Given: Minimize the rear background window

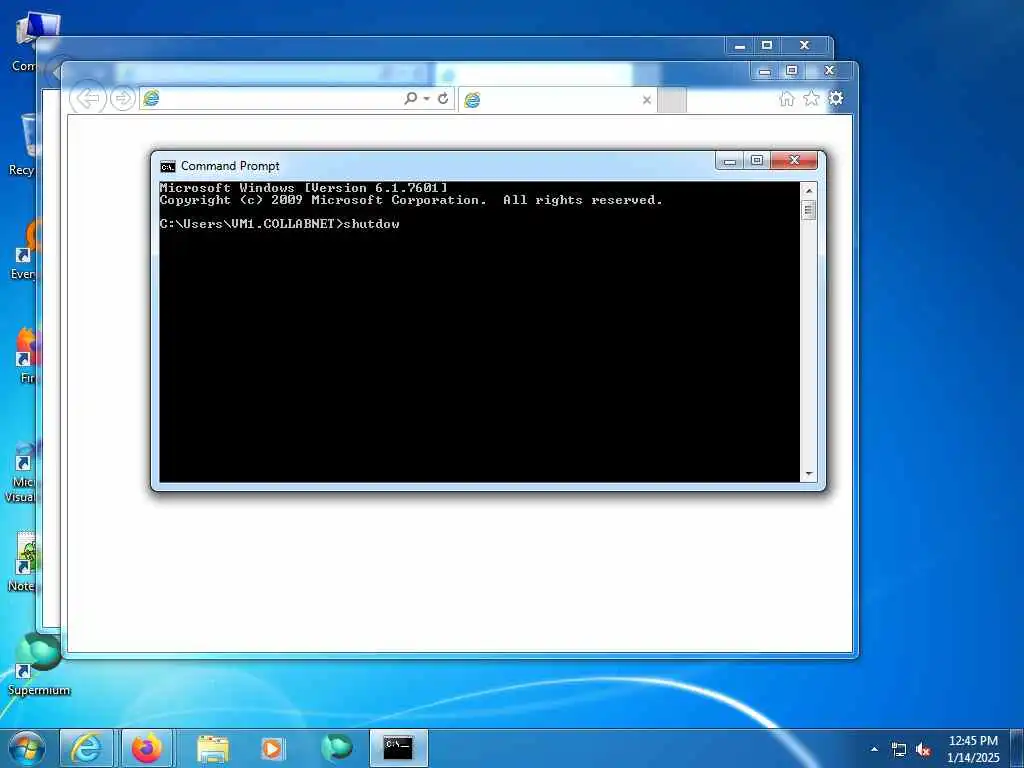Looking at the screenshot, I should [x=740, y=46].
